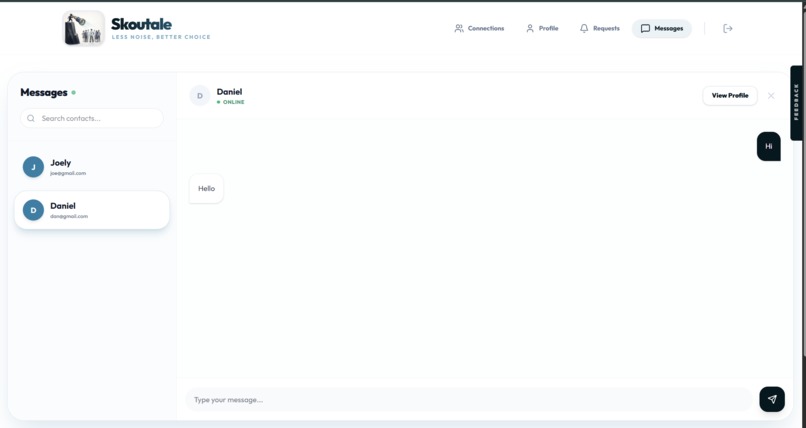This screenshot has width=806, height=428.
Task: Open the Connections page
Action: pos(479,28)
